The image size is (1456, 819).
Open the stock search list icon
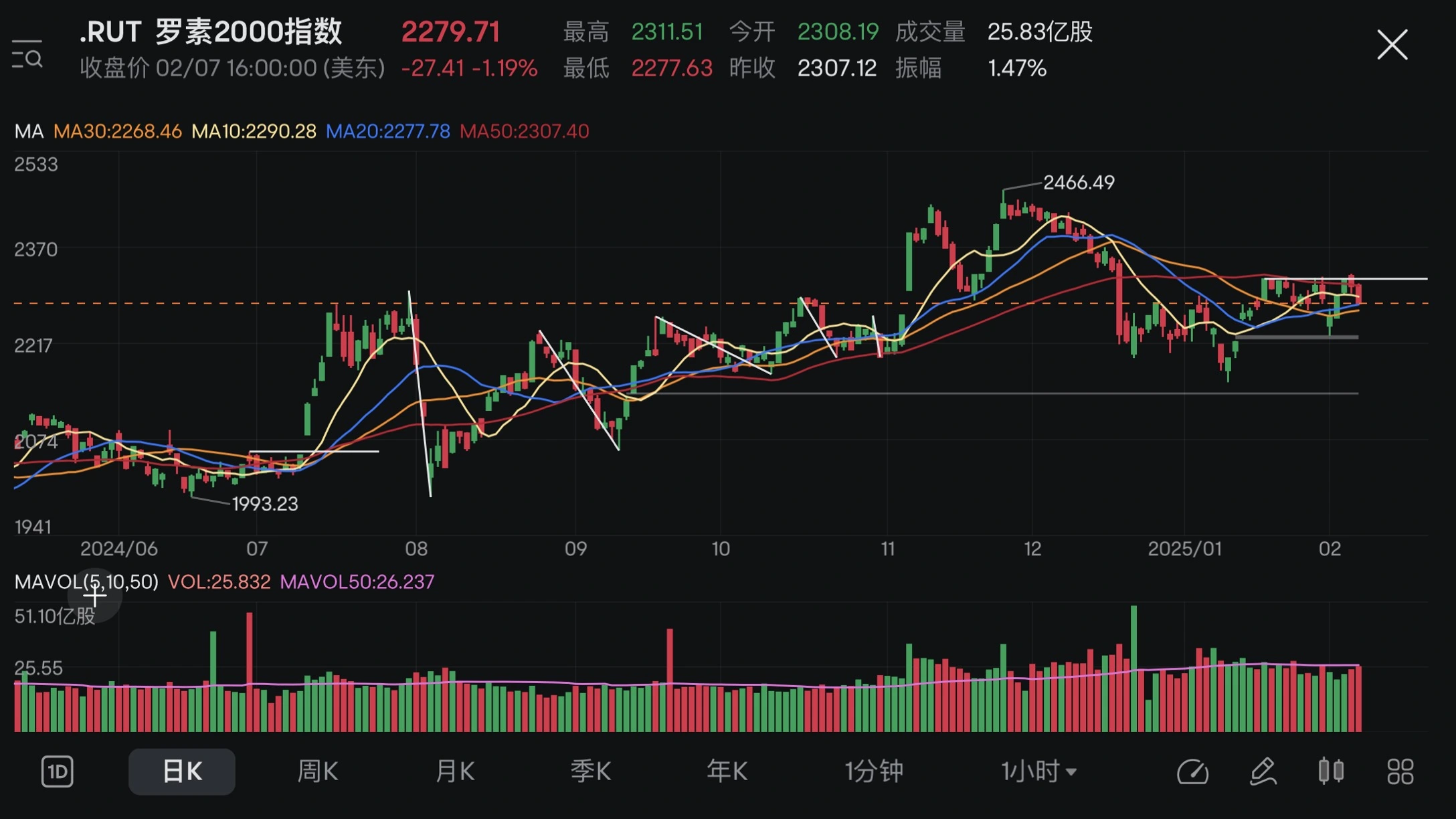[x=27, y=54]
